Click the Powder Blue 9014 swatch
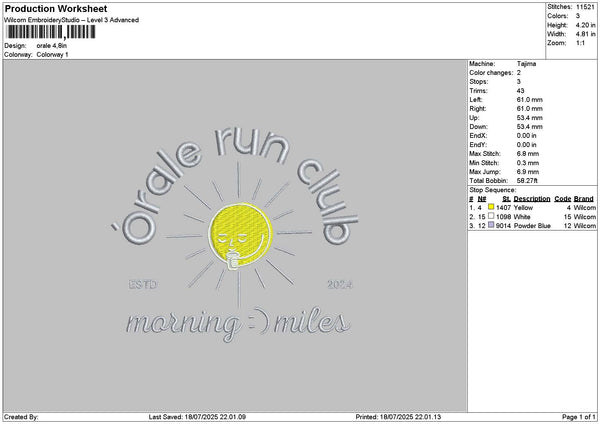Image resolution: width=600 pixels, height=424 pixels. (x=491, y=225)
